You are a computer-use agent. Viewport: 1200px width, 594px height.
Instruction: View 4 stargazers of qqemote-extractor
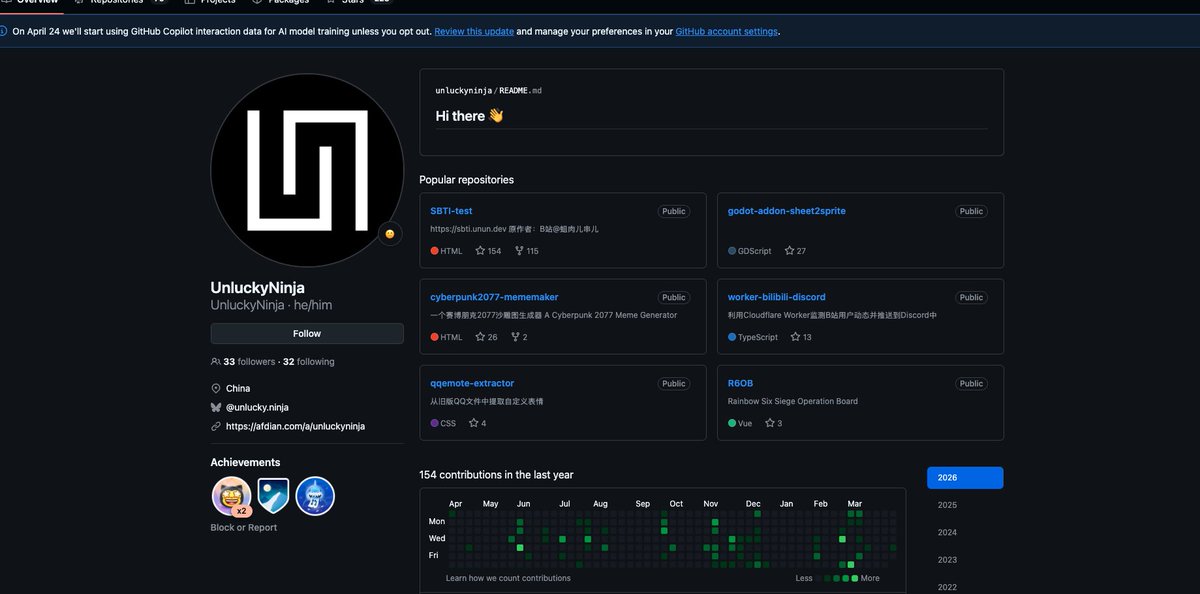coord(478,423)
